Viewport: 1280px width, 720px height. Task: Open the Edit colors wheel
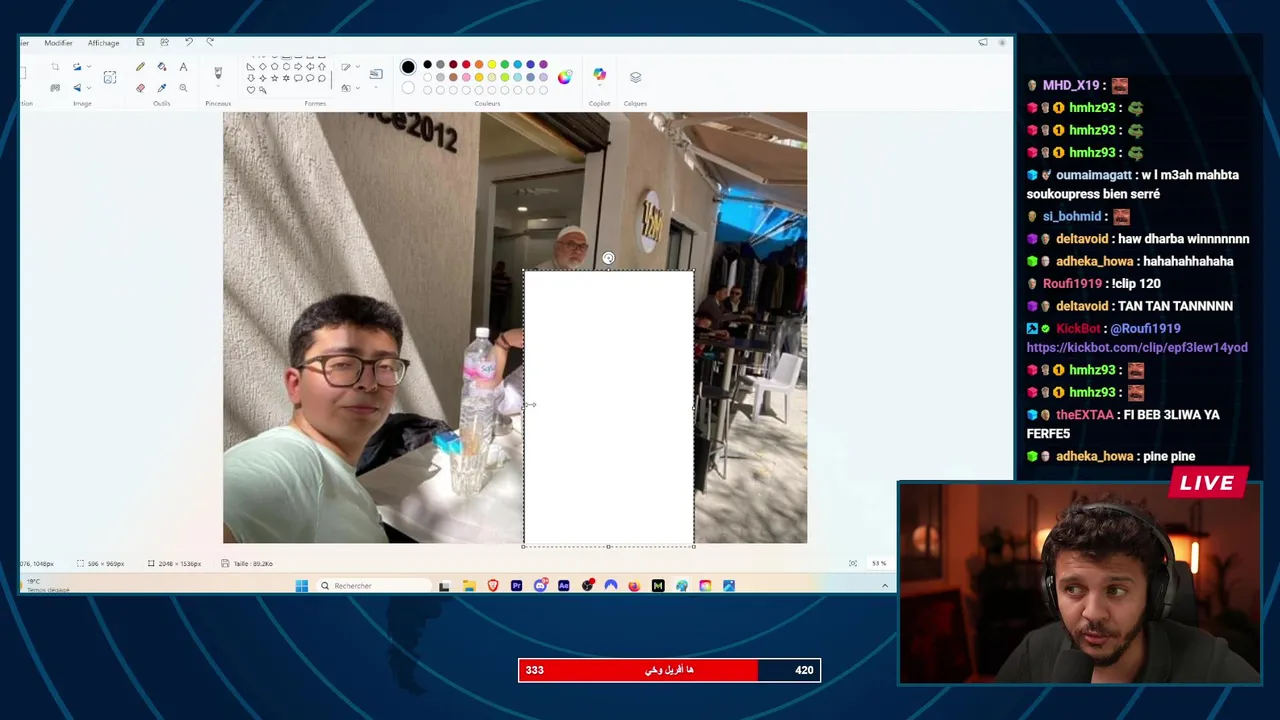coord(565,77)
